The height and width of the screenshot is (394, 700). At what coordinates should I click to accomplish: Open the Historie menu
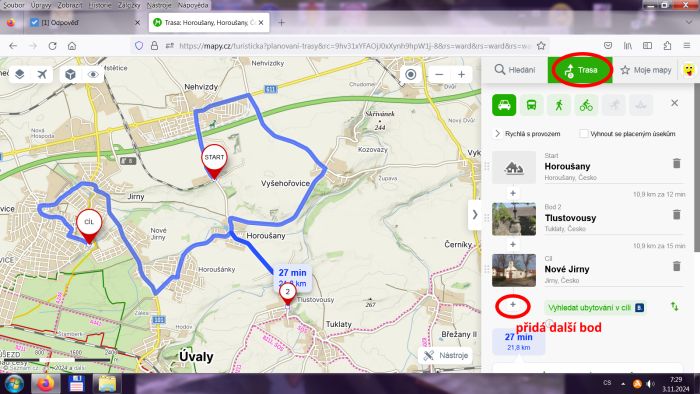pos(100,5)
